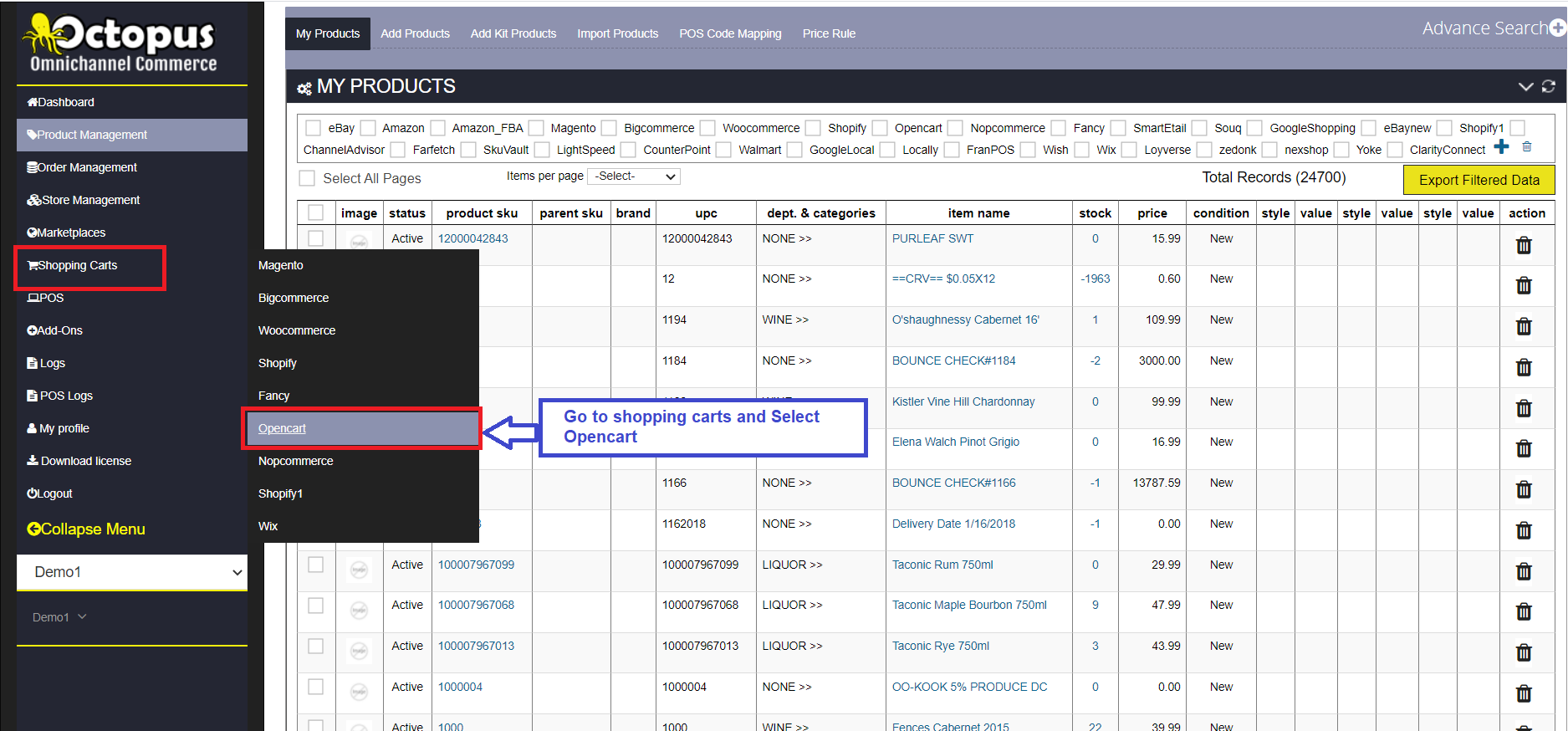Trash the Elena Walch Pinot Grigio product
Viewport: 1568px width, 731px height.
pos(1524,448)
